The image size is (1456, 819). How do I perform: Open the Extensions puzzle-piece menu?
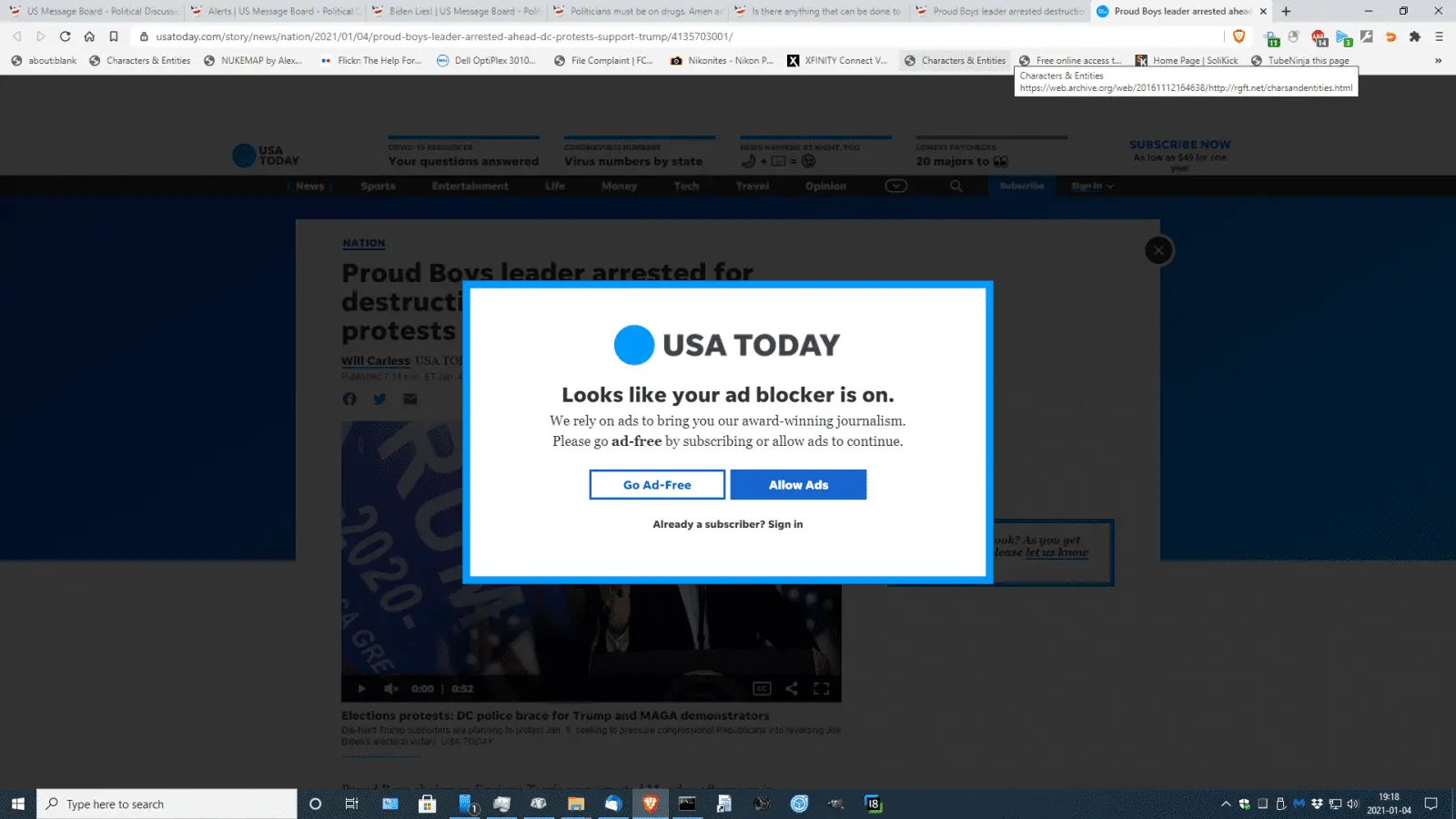pyautogui.click(x=1414, y=36)
